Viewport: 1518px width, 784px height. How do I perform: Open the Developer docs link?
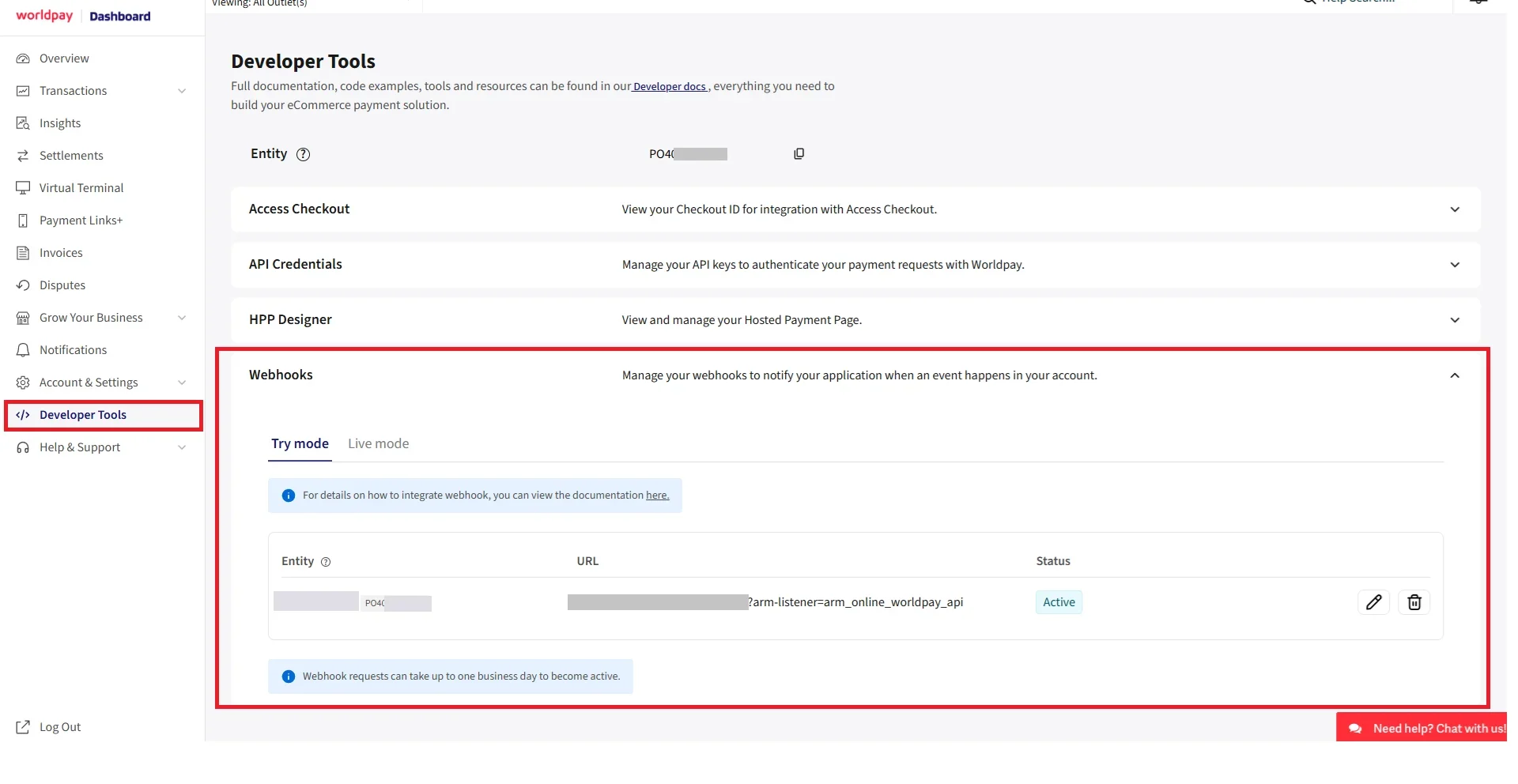point(670,87)
